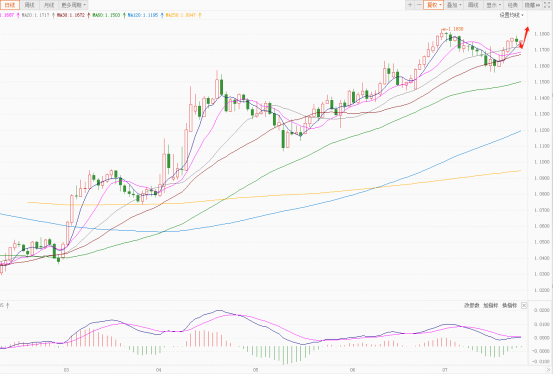Image resolution: width=554 pixels, height=374 pixels.
Task: Select the 经典 classic view button
Action: 512,5
